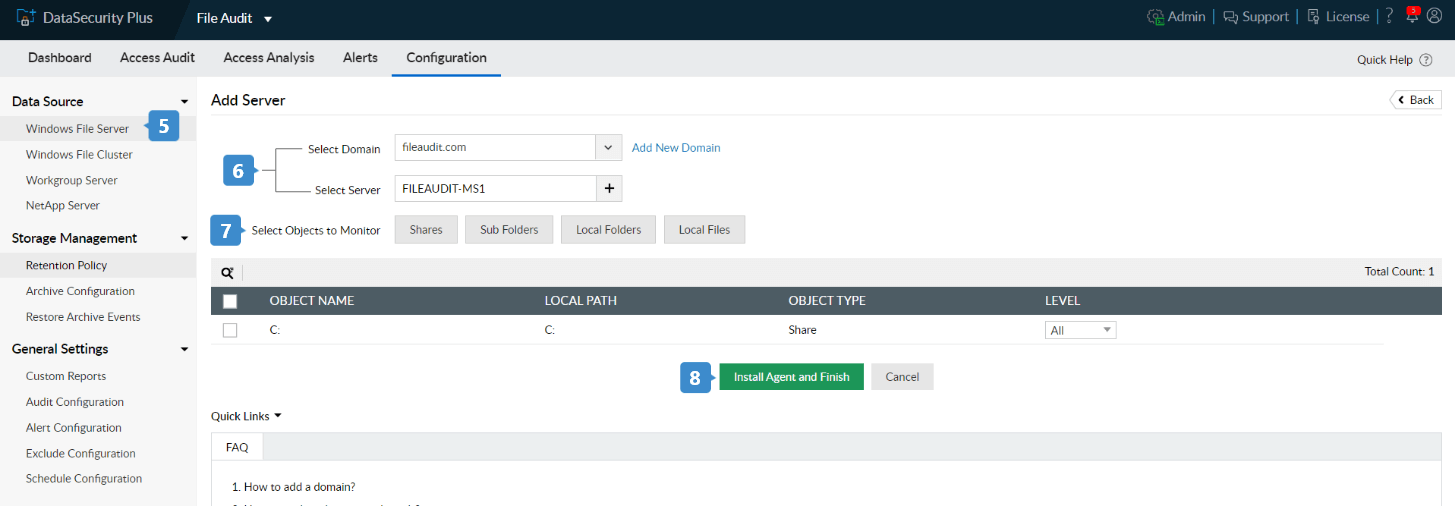This screenshot has width=1455, height=506.
Task: Open the Support chat icon
Action: click(1230, 17)
